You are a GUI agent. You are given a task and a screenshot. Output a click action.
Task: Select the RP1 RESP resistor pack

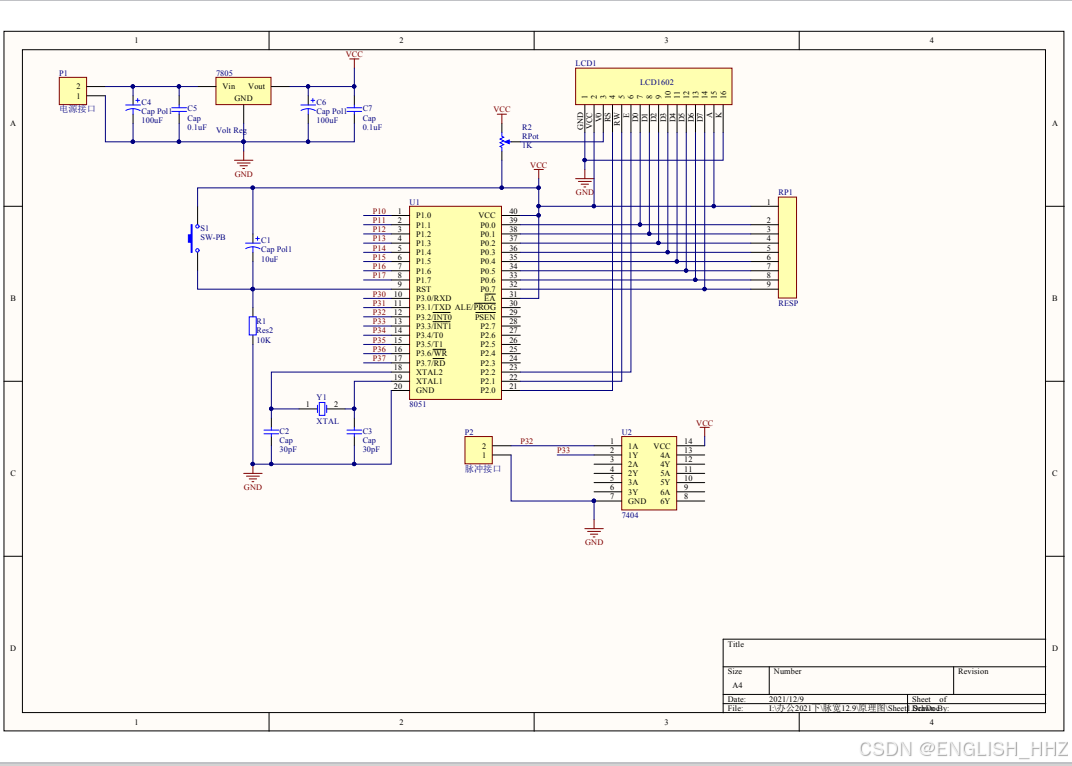coord(788,248)
